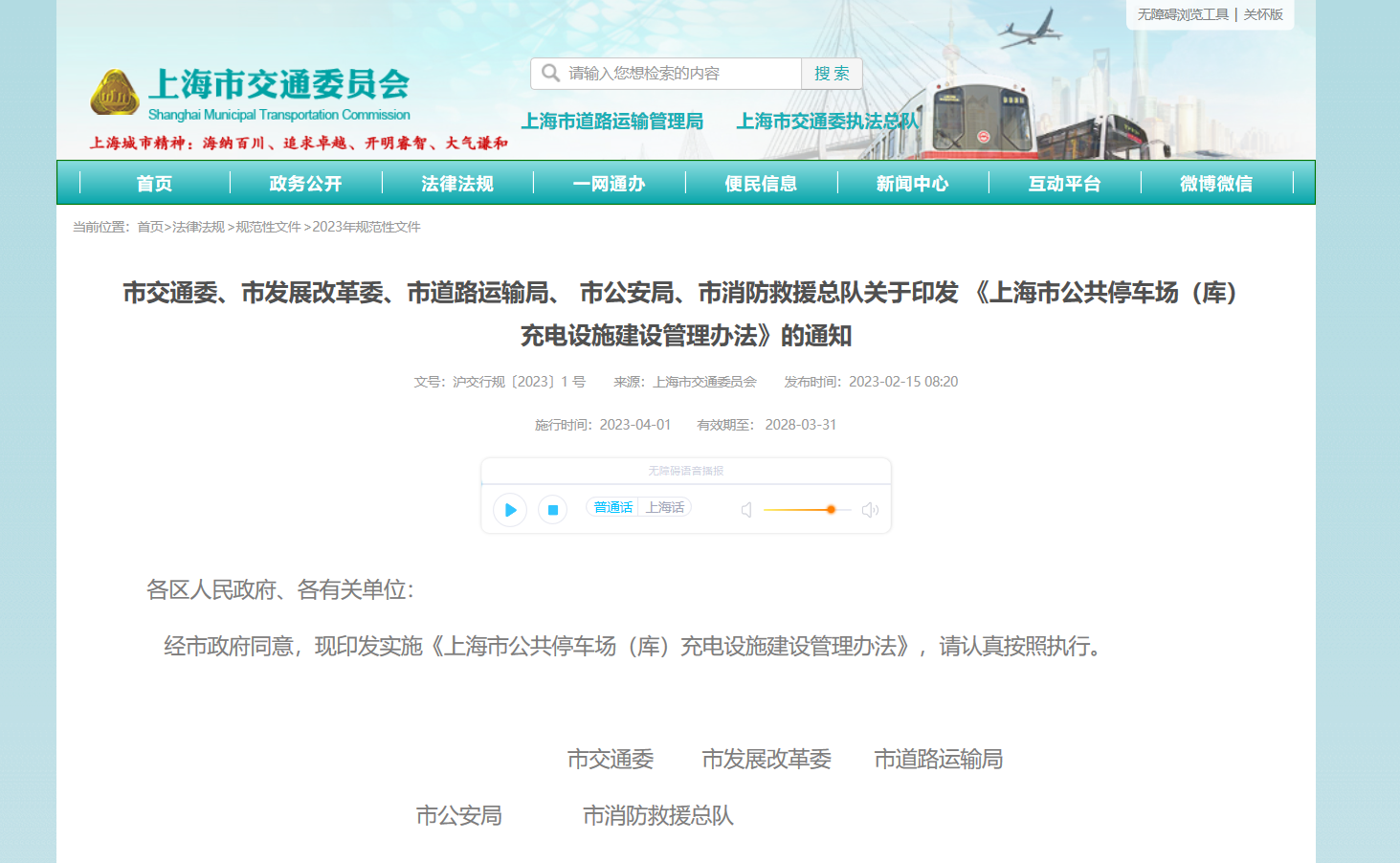Open the 法律法规 menu
Viewport: 1400px width, 863px height.
pos(457,184)
